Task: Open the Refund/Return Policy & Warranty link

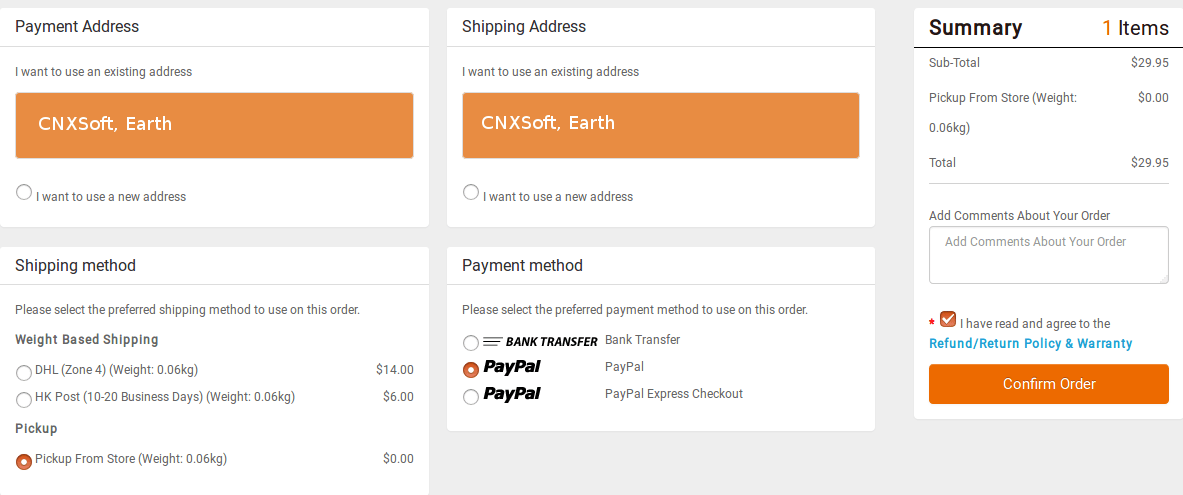Action: [1031, 343]
